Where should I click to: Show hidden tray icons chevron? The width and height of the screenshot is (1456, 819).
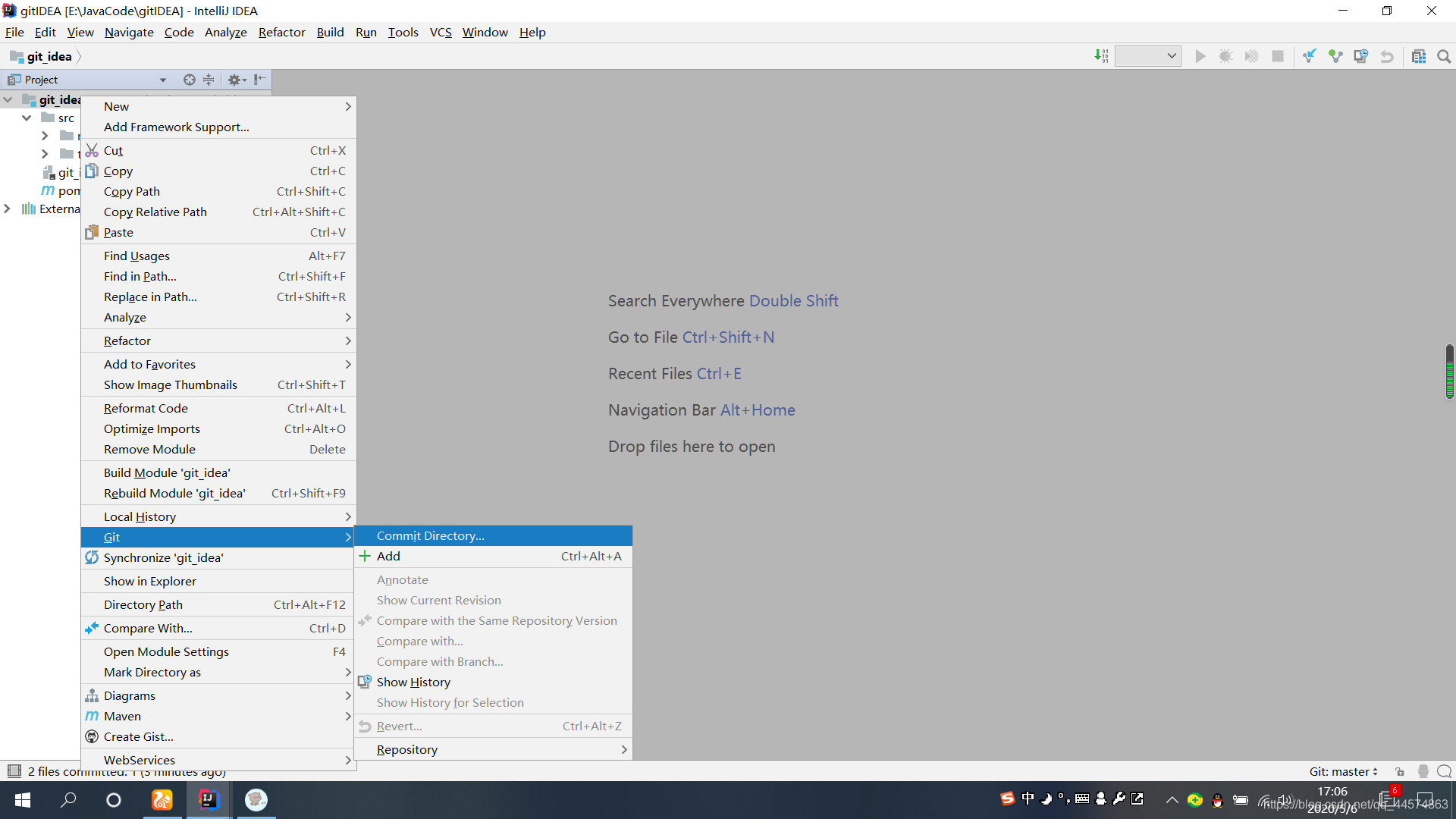tap(1172, 799)
